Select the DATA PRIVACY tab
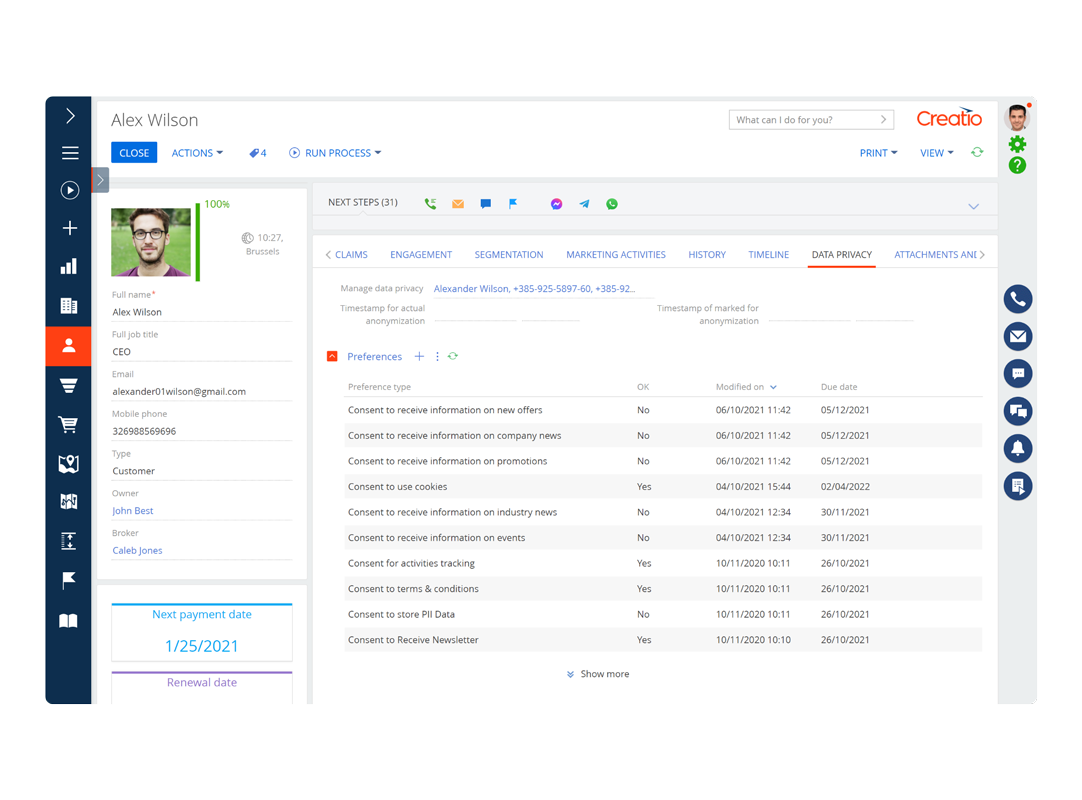The width and height of the screenshot is (1082, 800). tap(842, 255)
